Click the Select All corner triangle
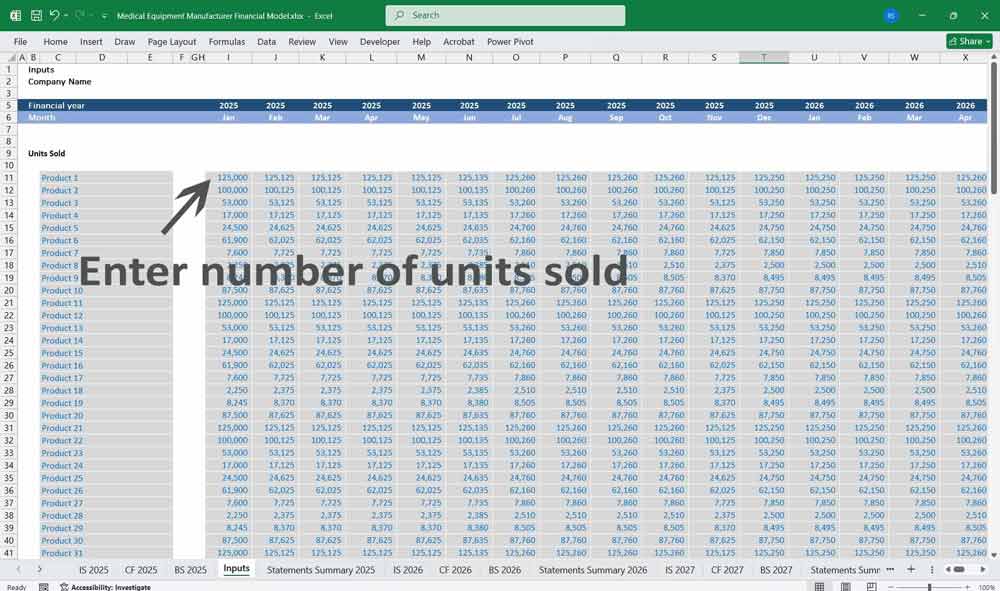Image resolution: width=1000 pixels, height=591 pixels. pos(10,58)
